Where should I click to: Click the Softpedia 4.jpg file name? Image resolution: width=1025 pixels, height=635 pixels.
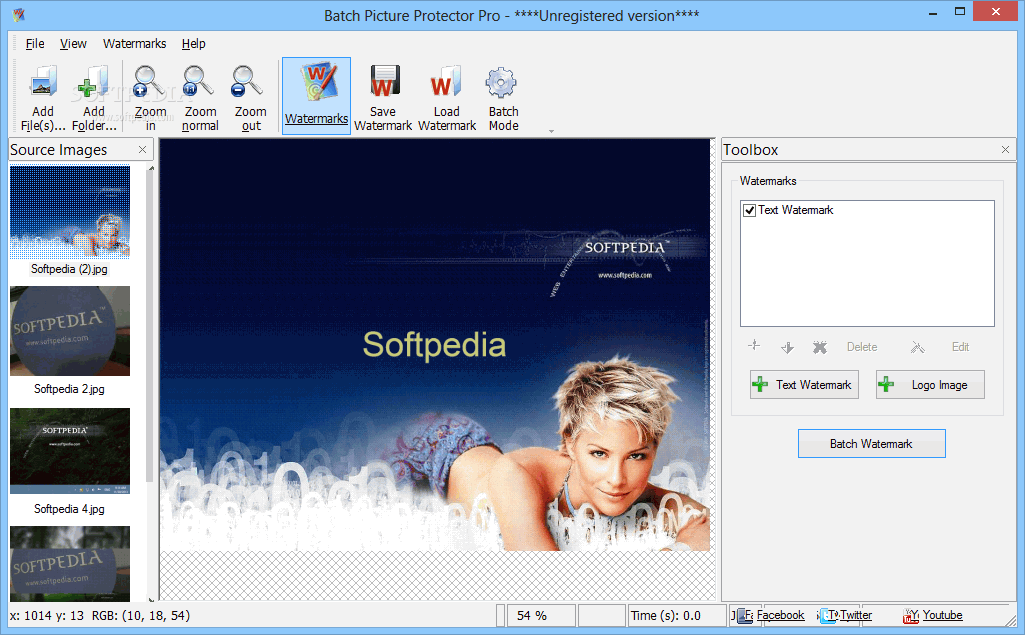point(69,509)
